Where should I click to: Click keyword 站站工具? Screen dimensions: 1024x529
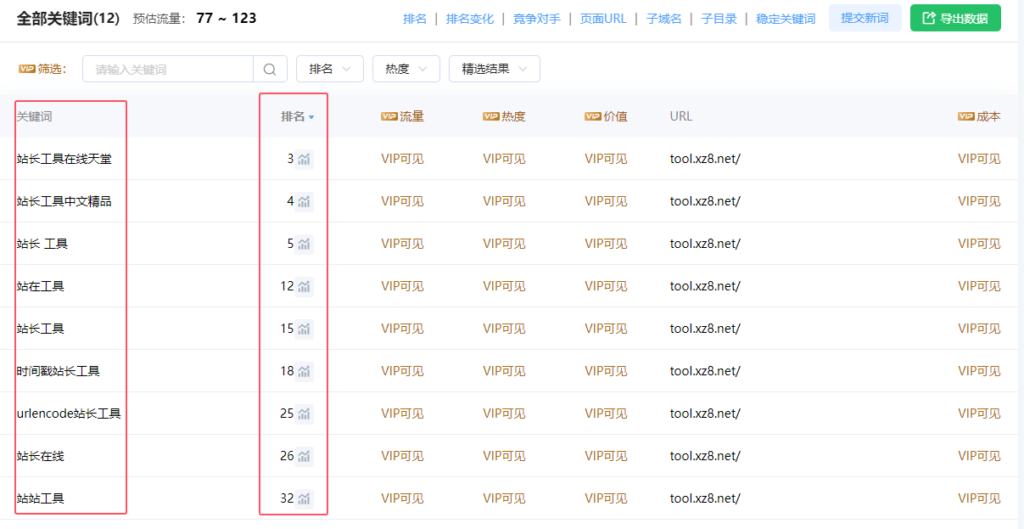(x=40, y=498)
